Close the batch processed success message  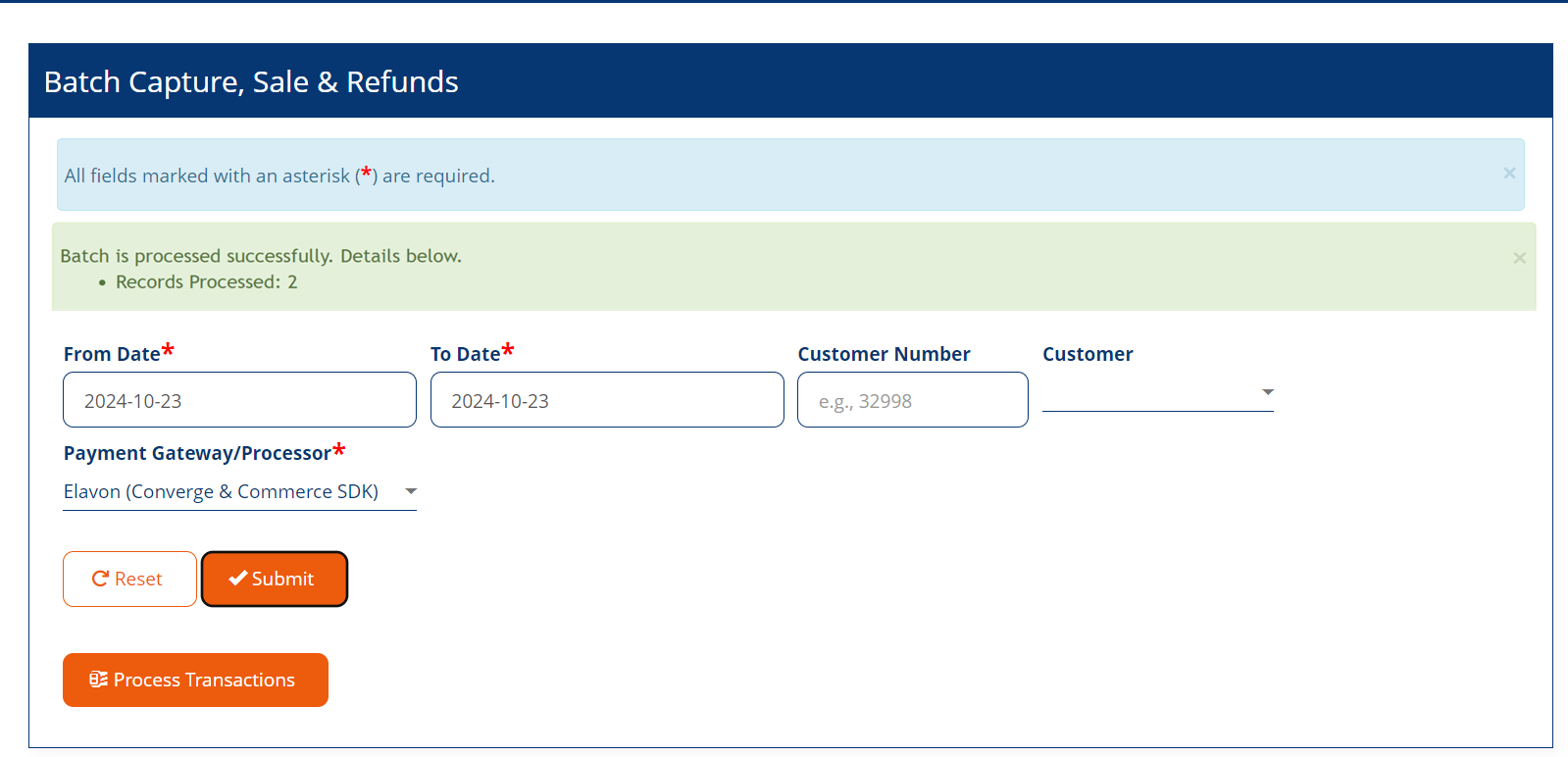pyautogui.click(x=1519, y=258)
